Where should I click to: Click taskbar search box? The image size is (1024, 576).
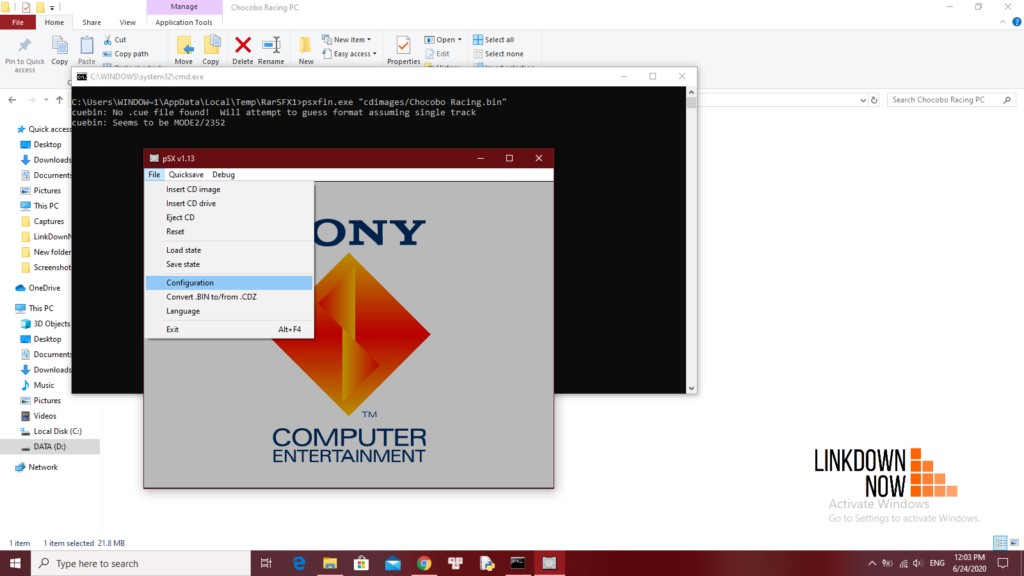(x=140, y=563)
